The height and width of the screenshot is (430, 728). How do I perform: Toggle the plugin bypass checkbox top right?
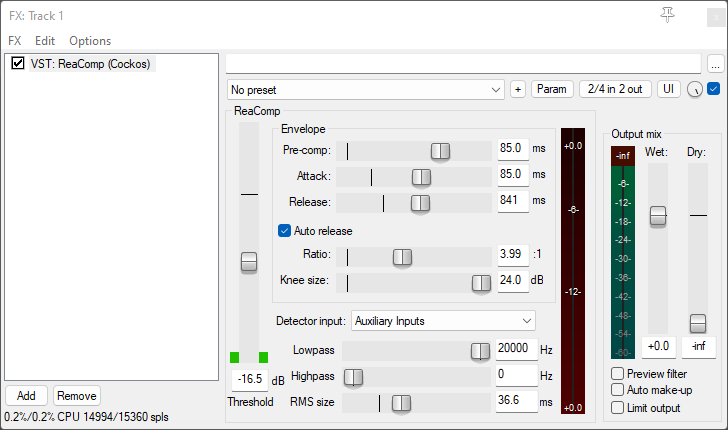point(714,89)
